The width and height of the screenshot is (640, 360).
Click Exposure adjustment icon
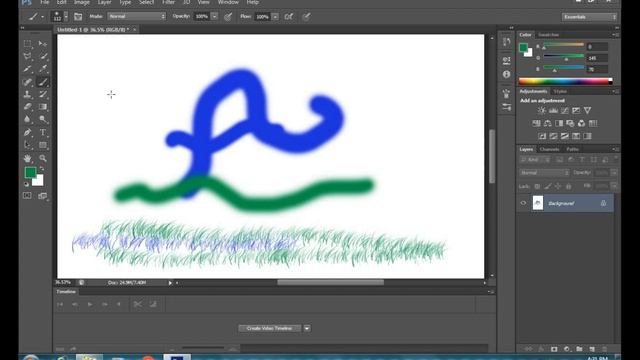(x=576, y=110)
